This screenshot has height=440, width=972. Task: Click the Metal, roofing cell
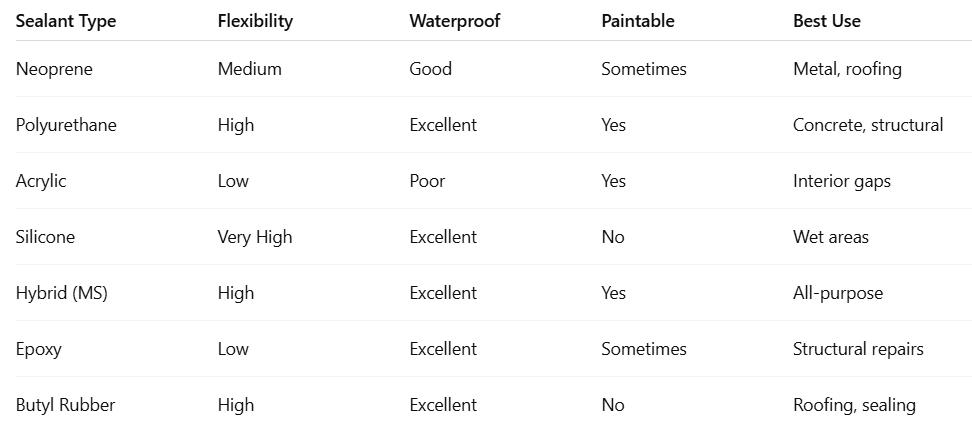[x=847, y=69]
